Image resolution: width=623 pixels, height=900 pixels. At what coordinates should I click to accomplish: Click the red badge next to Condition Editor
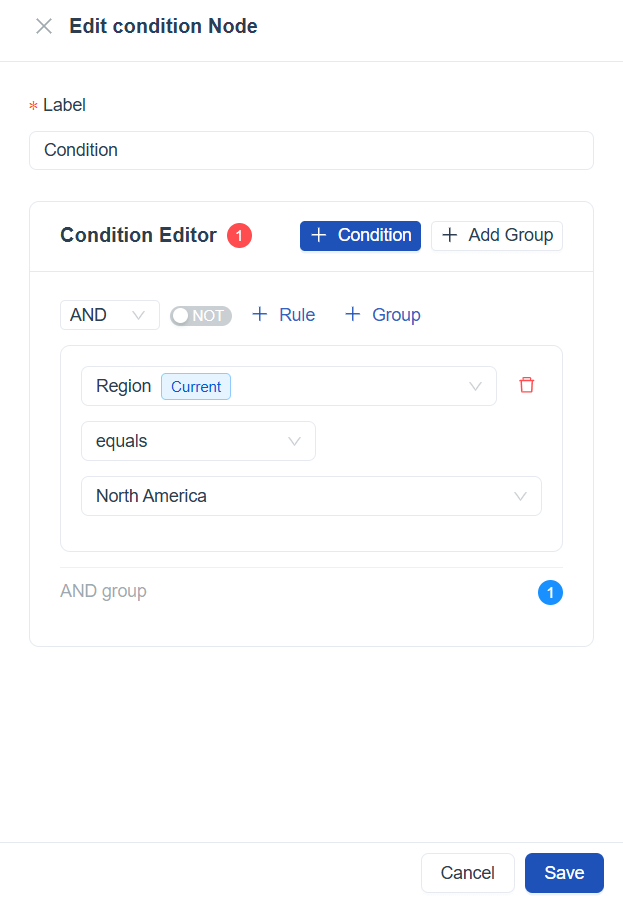[239, 236]
